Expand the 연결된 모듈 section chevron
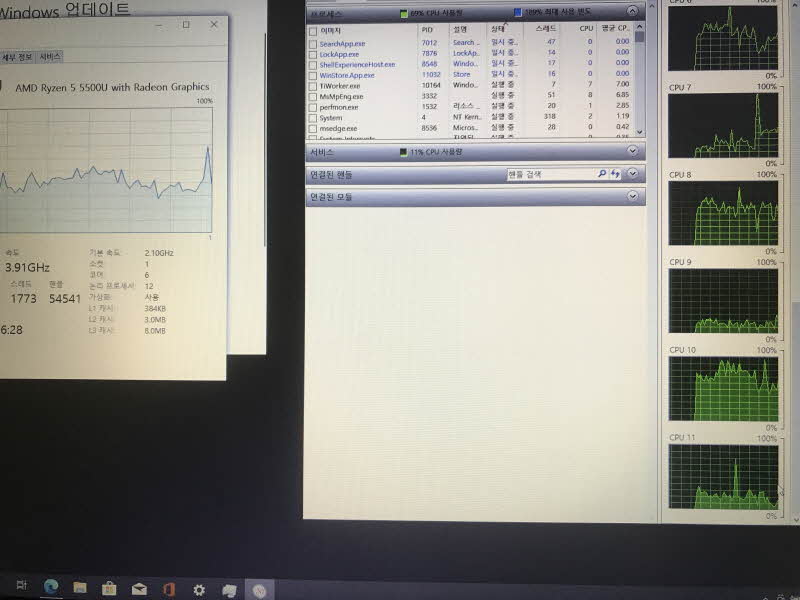Screen dimensions: 800x600 [x=633, y=196]
